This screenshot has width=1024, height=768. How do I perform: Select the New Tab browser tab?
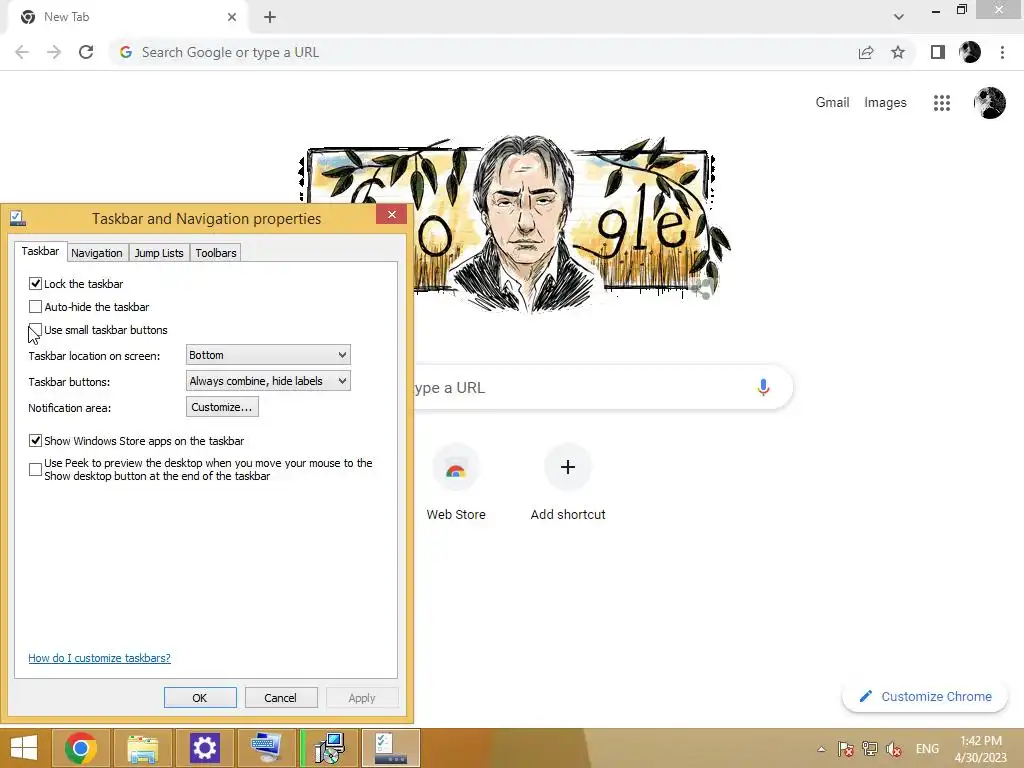pos(127,17)
